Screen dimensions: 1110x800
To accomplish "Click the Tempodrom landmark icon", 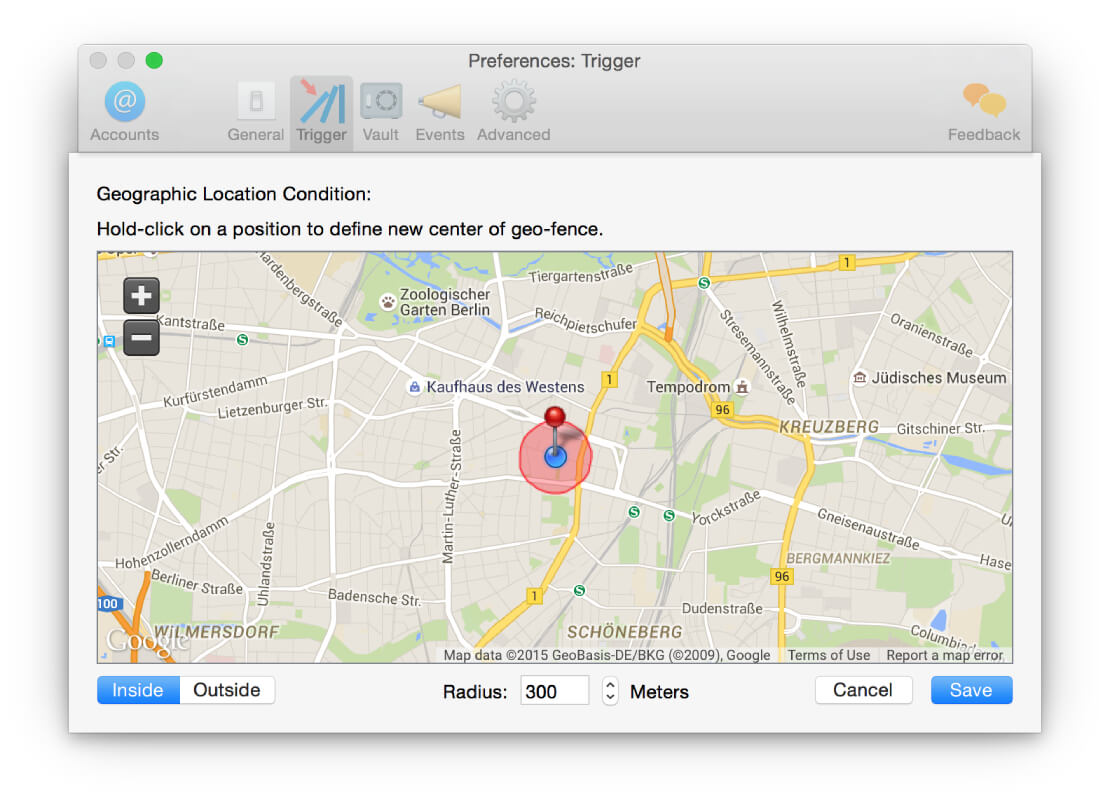I will click(742, 387).
